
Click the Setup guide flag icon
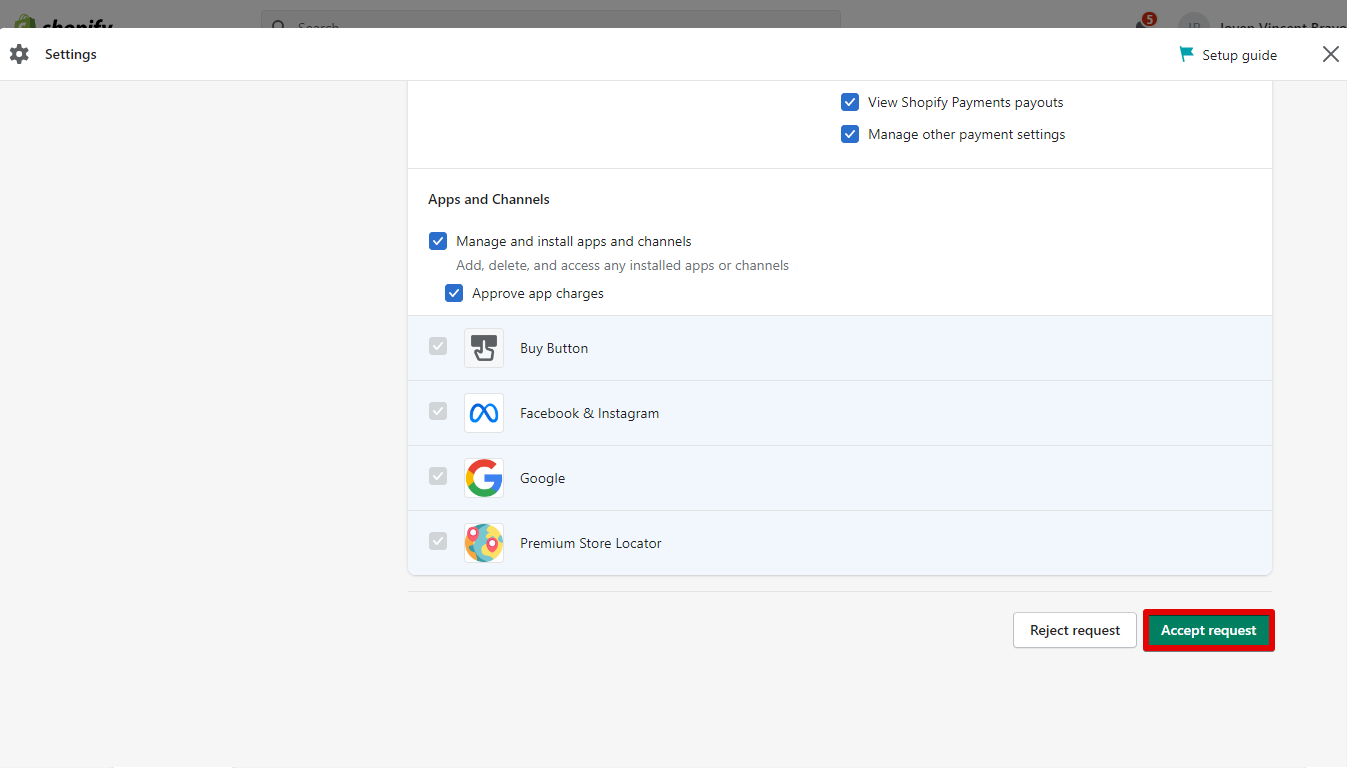[1187, 54]
